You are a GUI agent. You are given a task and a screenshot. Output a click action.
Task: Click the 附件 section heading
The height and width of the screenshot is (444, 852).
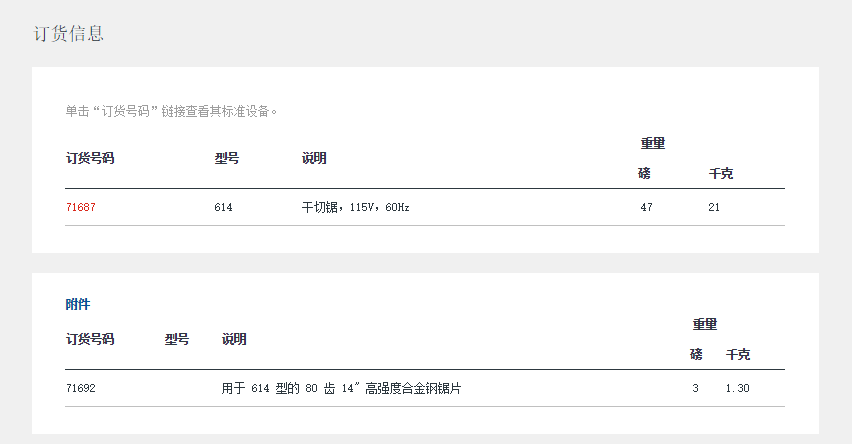pyautogui.click(x=78, y=304)
